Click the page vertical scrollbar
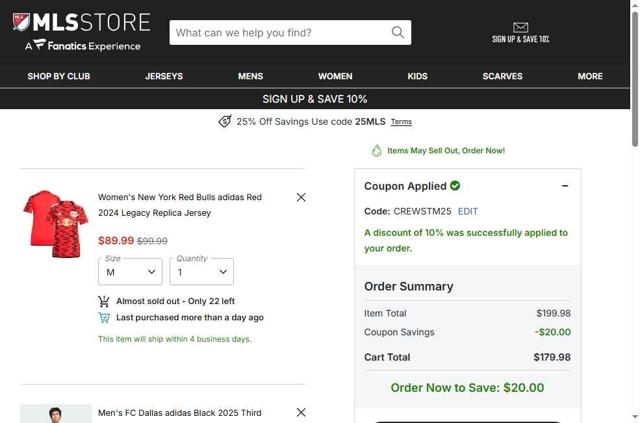Viewport: 640px width, 423px height. click(x=635, y=78)
